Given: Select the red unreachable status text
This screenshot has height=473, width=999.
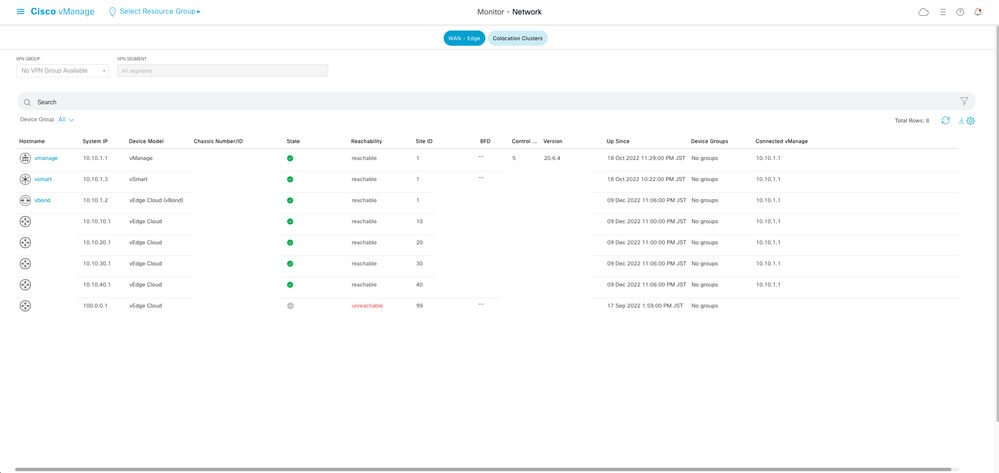Looking at the screenshot, I should [x=367, y=306].
